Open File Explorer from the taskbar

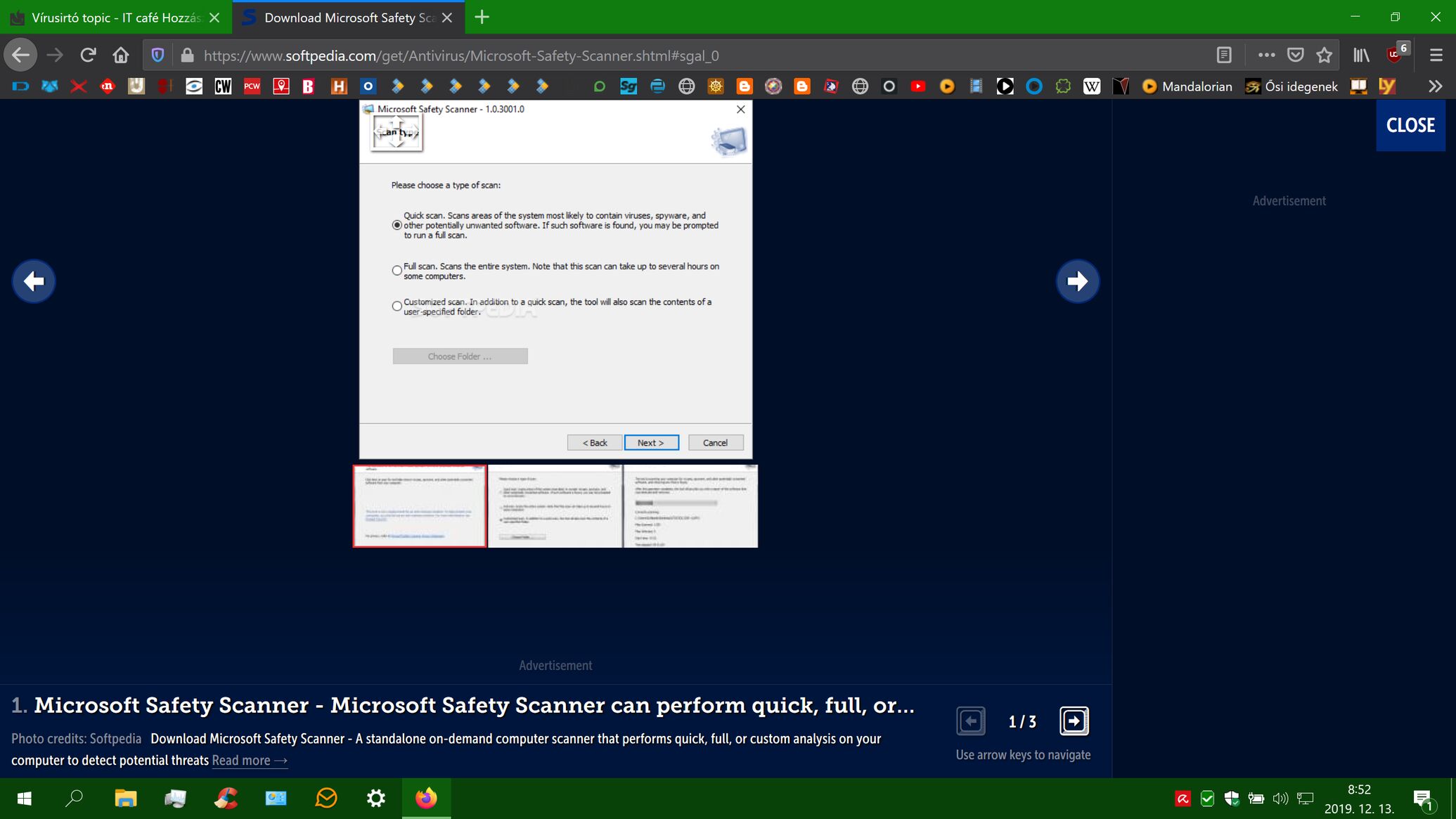pos(125,798)
